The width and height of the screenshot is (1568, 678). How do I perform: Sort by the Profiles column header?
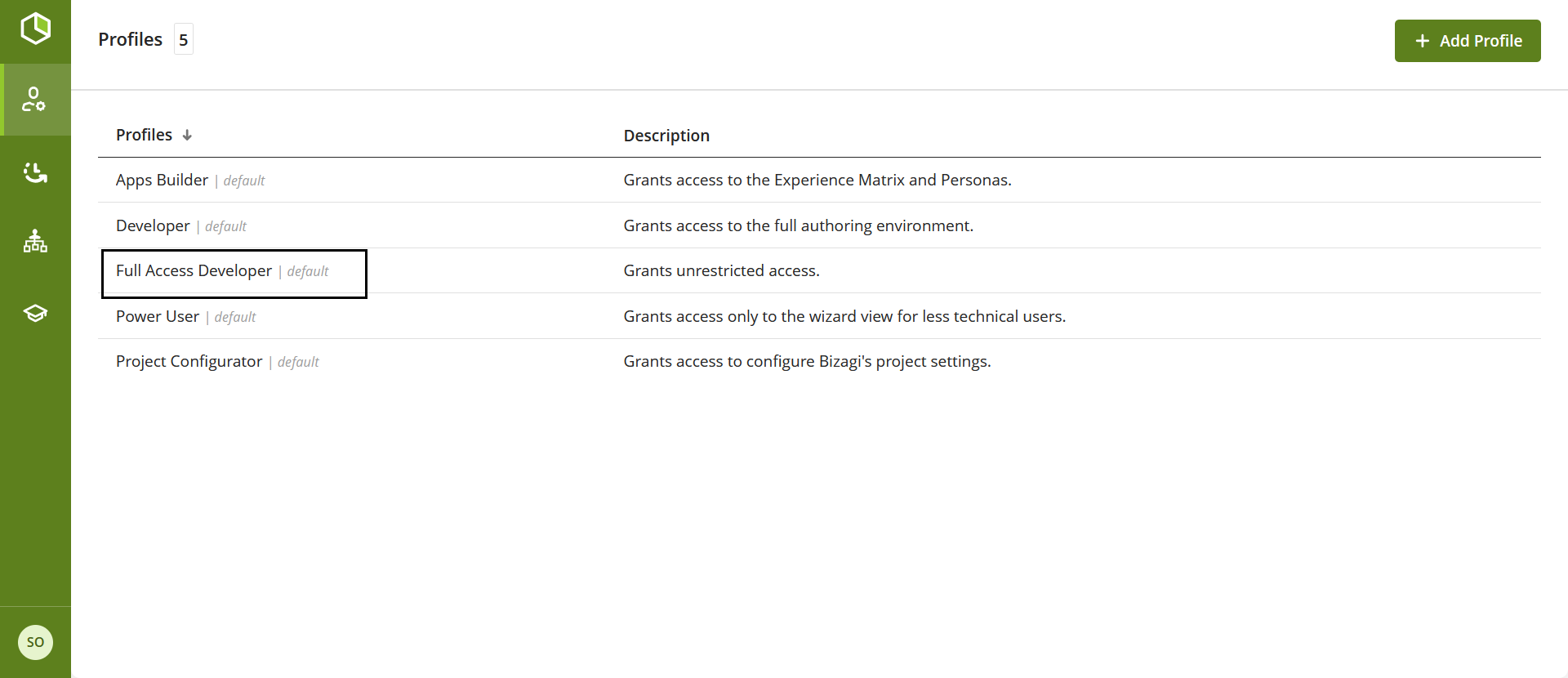[144, 135]
